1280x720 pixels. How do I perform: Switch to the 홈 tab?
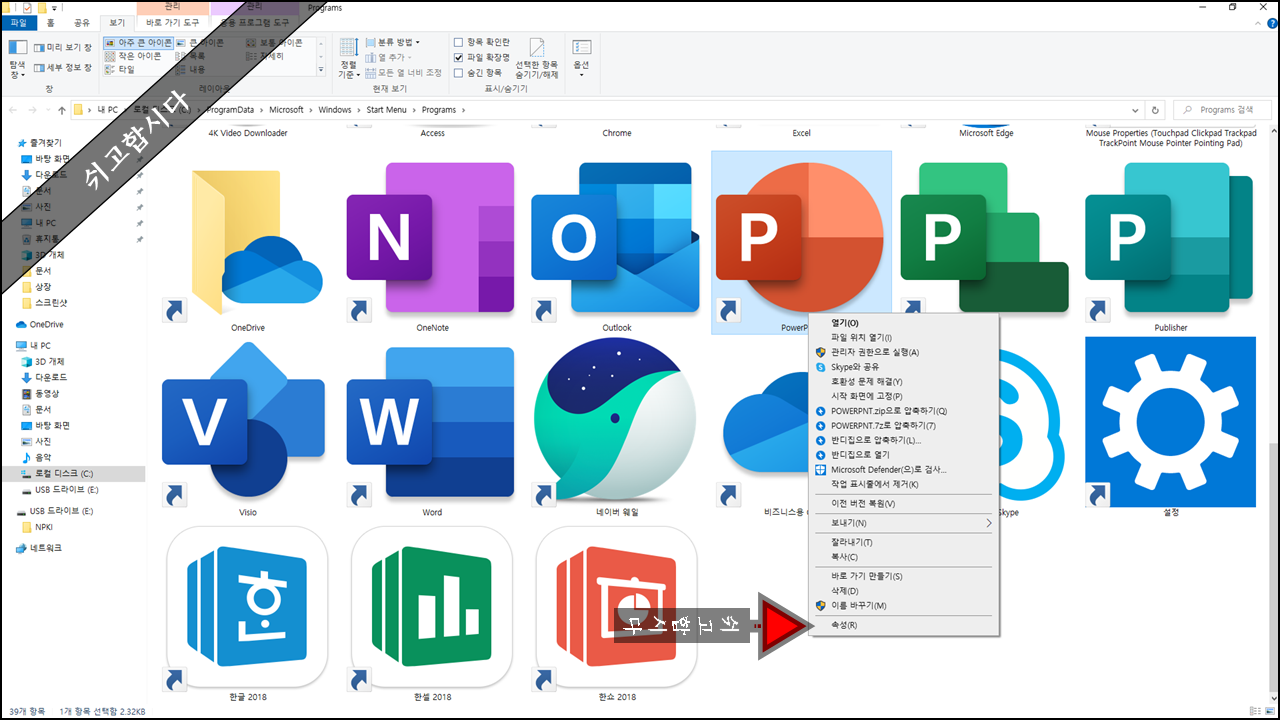[x=51, y=22]
